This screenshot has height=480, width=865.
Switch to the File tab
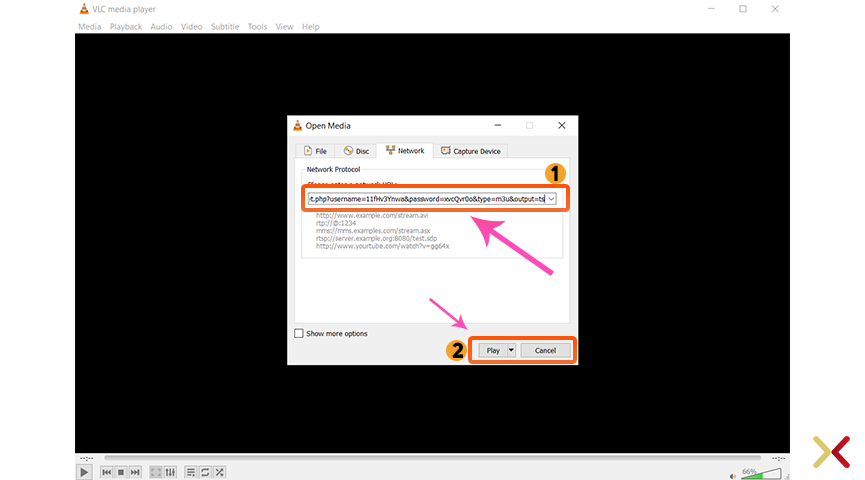pyautogui.click(x=315, y=151)
